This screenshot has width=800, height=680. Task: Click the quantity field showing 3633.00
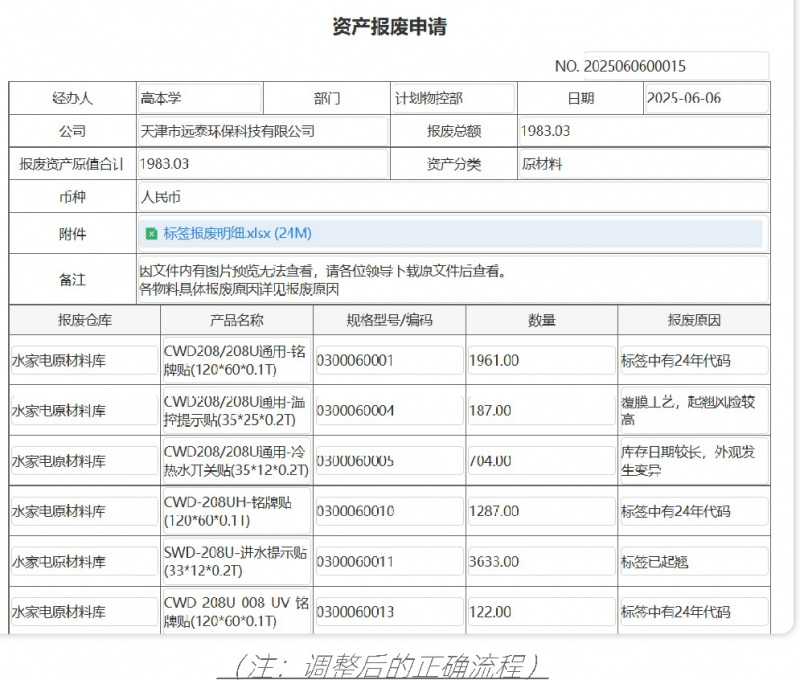point(540,562)
